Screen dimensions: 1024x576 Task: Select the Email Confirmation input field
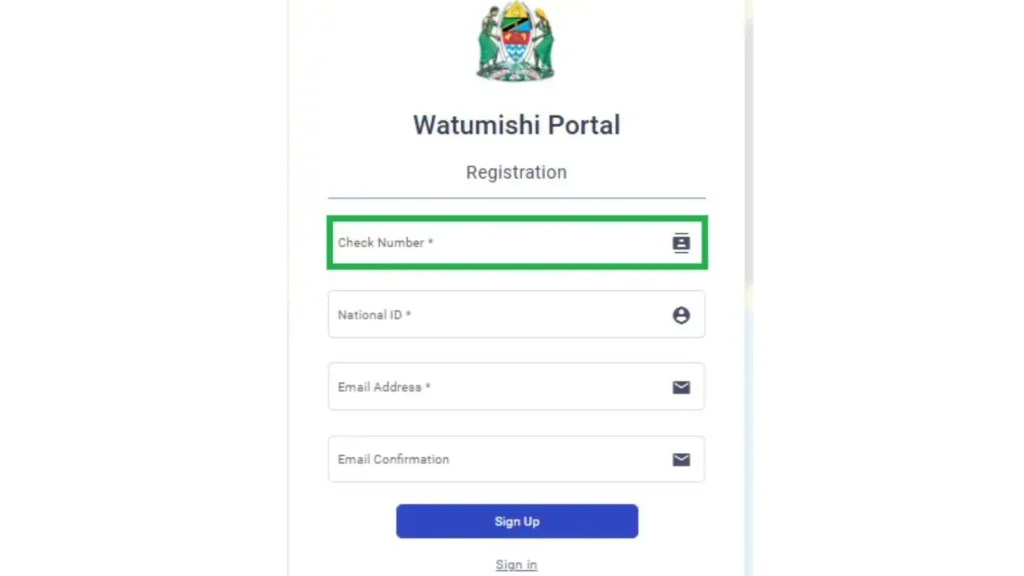517,459
